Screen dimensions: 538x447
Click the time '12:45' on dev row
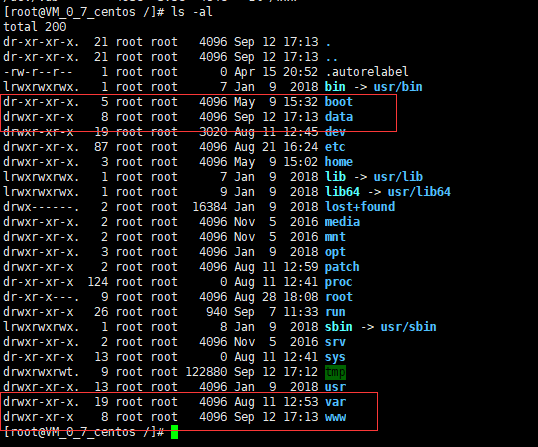click(301, 132)
